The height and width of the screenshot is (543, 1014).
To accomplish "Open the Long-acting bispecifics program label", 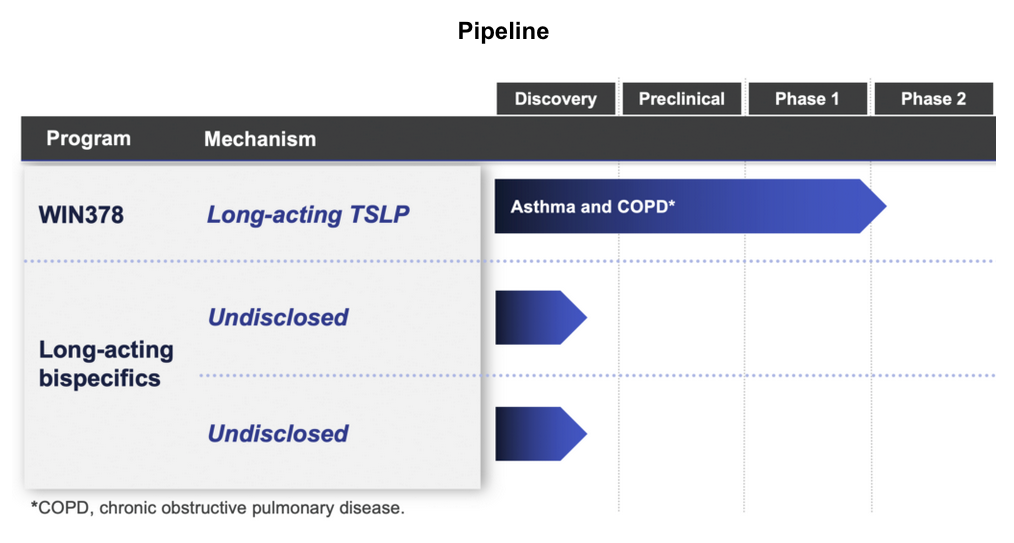I will pyautogui.click(x=106, y=364).
